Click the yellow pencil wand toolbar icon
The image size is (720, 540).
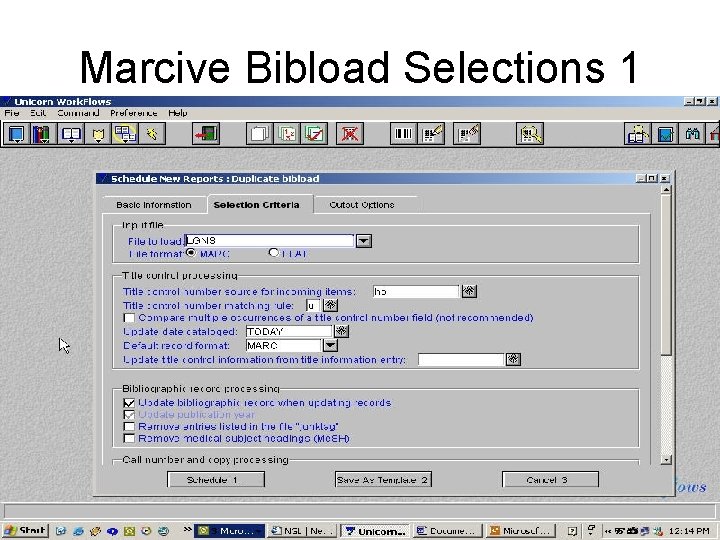point(152,134)
